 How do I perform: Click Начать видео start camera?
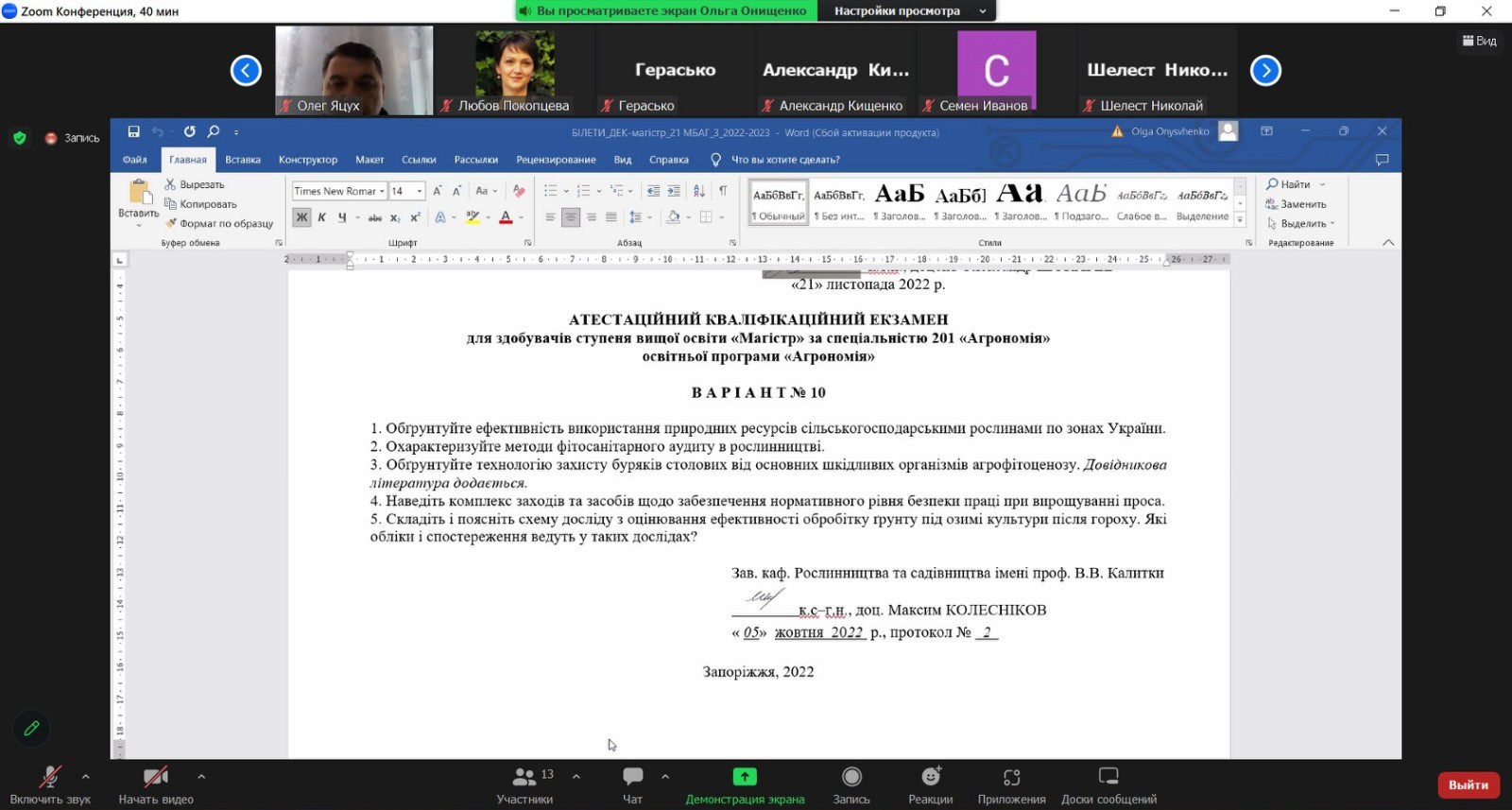click(156, 785)
